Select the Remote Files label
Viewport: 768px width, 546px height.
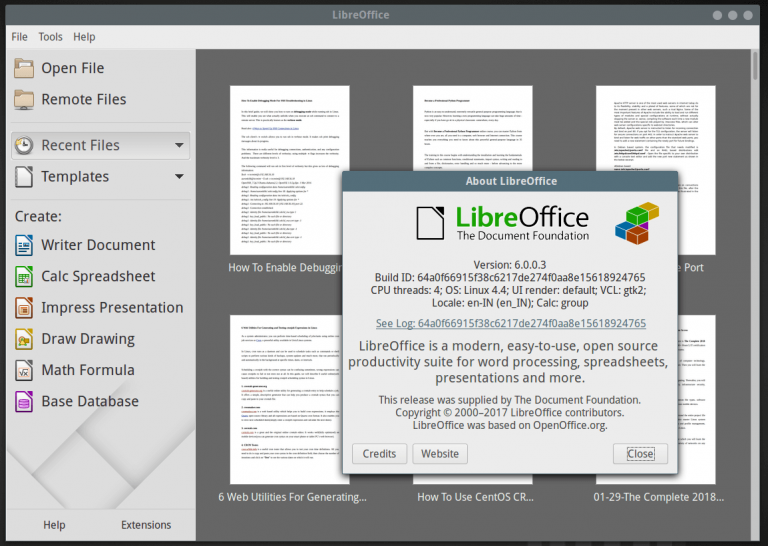(84, 99)
